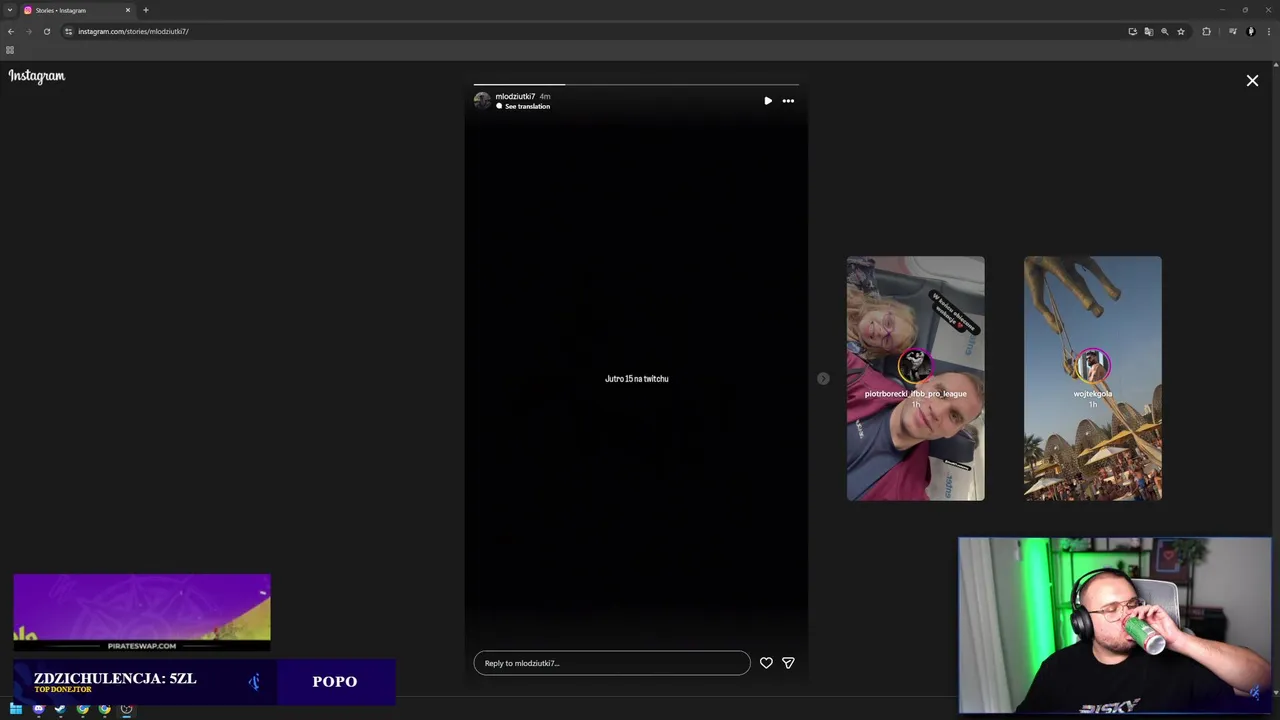Open the wojtekgola story preview
Image resolution: width=1280 pixels, height=720 pixels.
click(1092, 378)
